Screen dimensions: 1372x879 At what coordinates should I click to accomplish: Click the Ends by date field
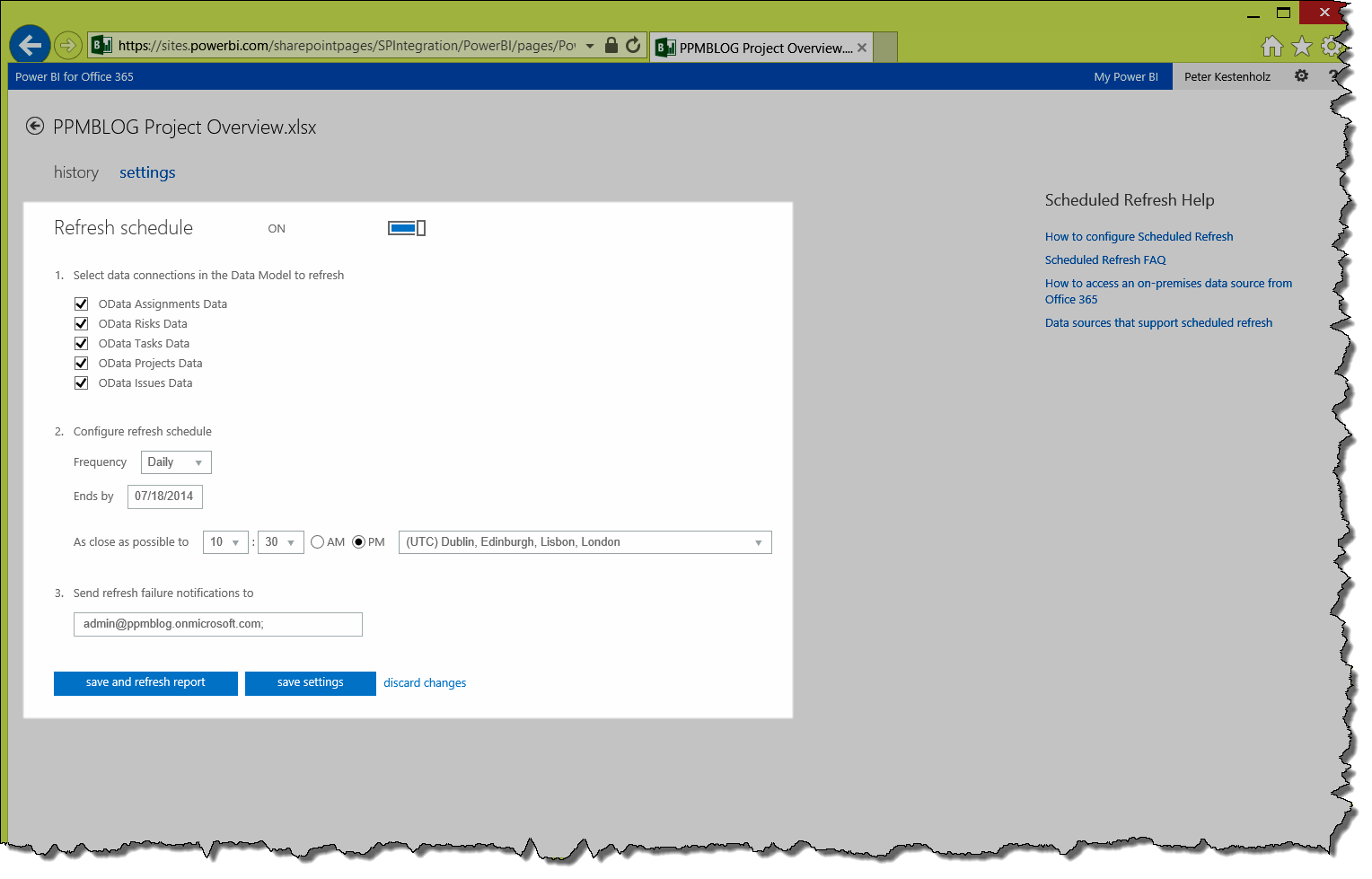165,497
